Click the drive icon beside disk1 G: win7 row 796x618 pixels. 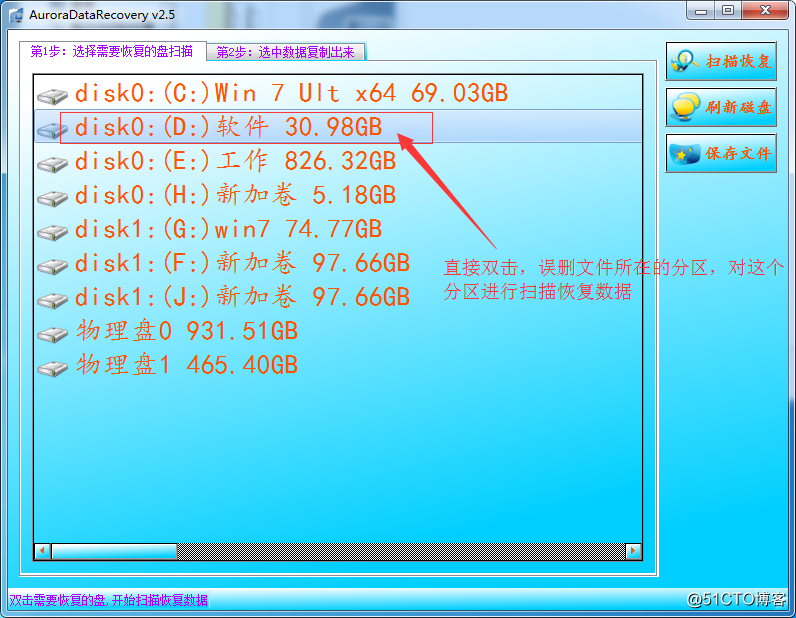[52, 232]
